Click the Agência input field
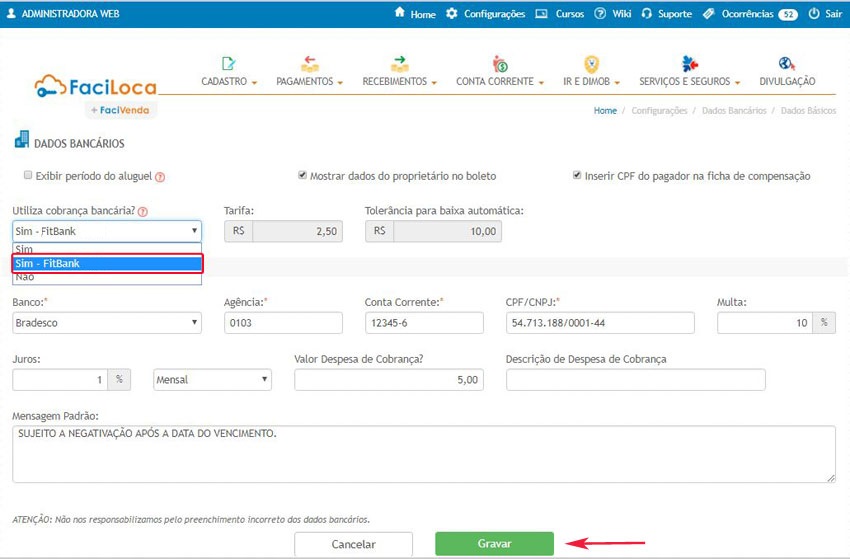The image size is (850, 559). [x=283, y=323]
